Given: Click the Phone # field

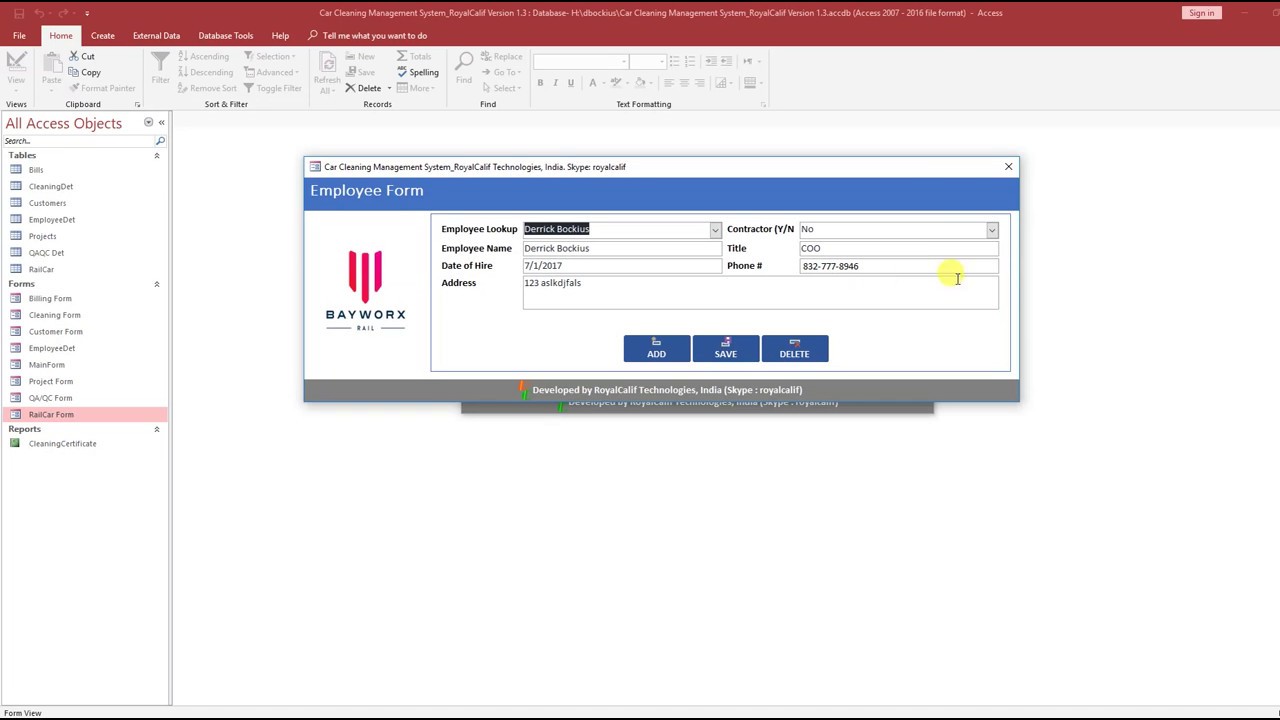Looking at the screenshot, I should pos(899,266).
